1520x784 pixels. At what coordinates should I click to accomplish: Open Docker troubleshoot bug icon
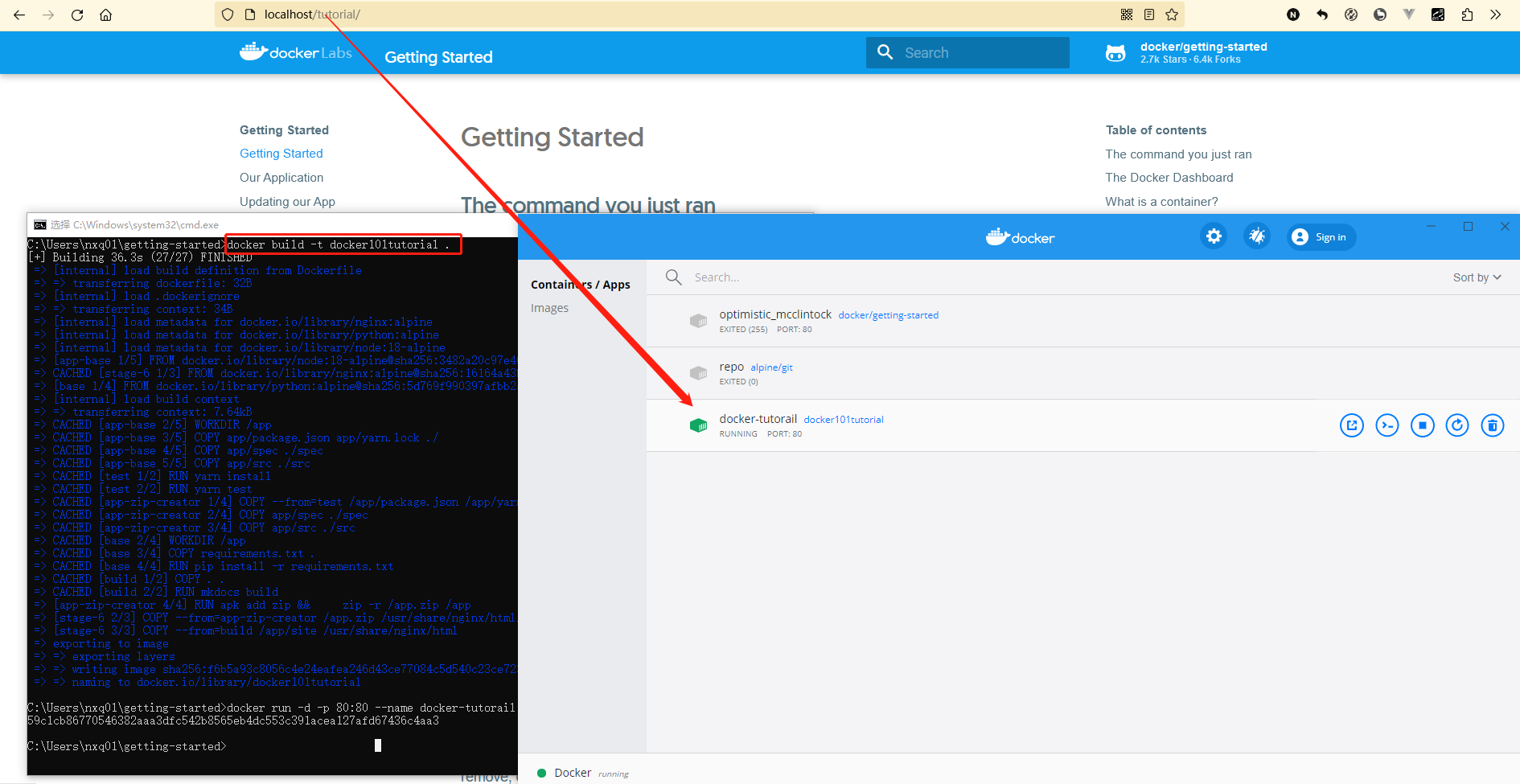tap(1257, 236)
